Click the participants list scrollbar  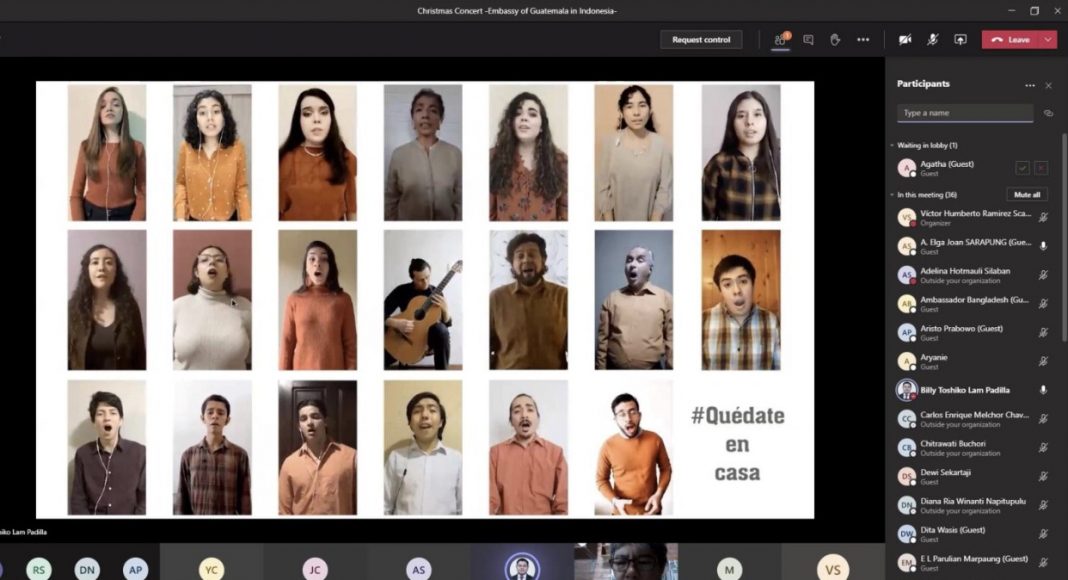click(1063, 250)
